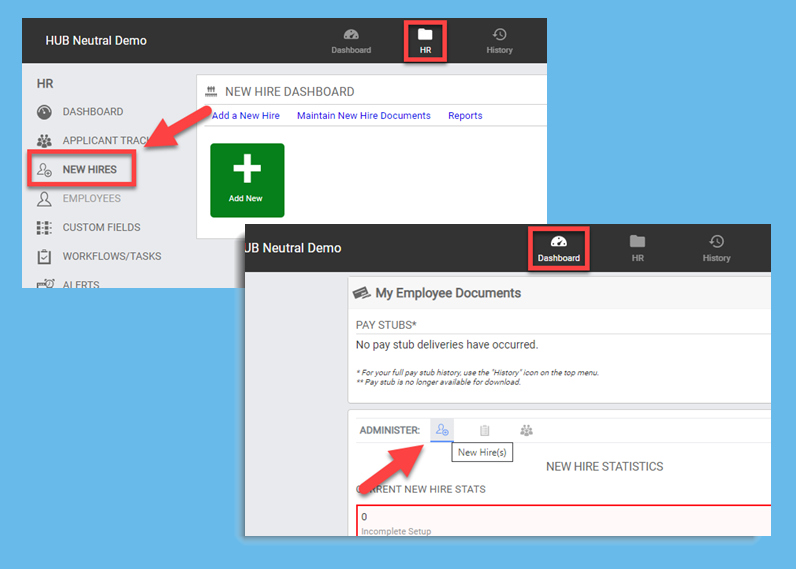The height and width of the screenshot is (569, 796).
Task: Click the clipboard icon in the ADMINISTER row
Action: click(x=484, y=430)
